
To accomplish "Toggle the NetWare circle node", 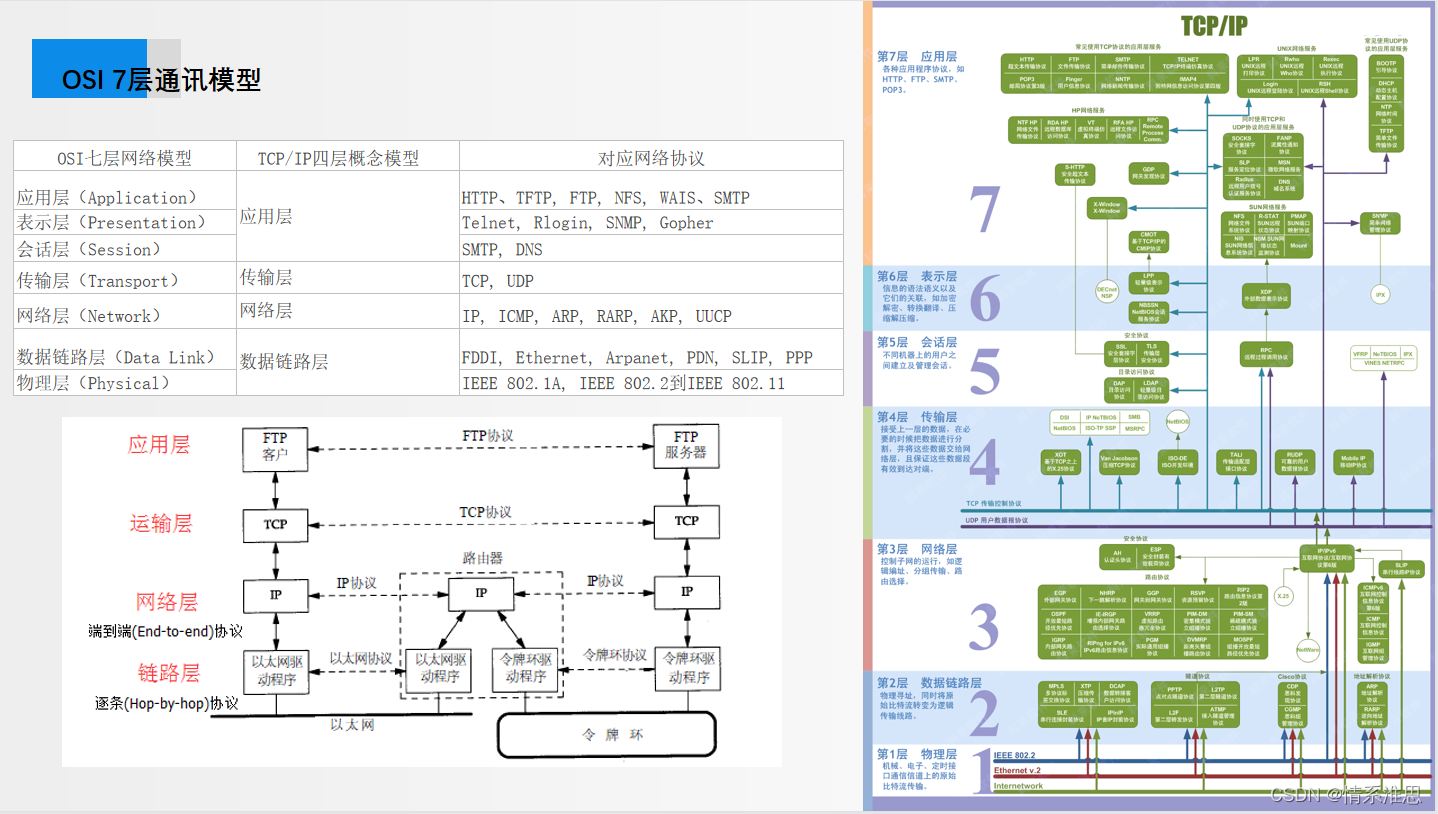I will click(x=1307, y=650).
